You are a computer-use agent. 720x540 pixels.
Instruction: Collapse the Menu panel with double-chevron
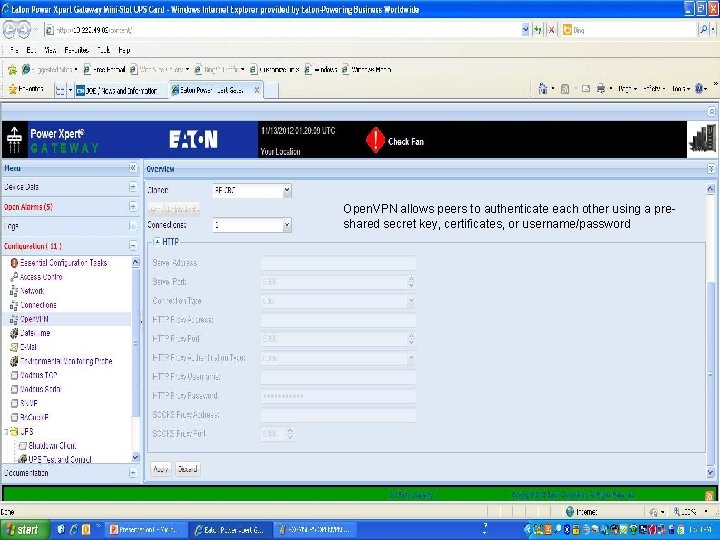[133, 168]
